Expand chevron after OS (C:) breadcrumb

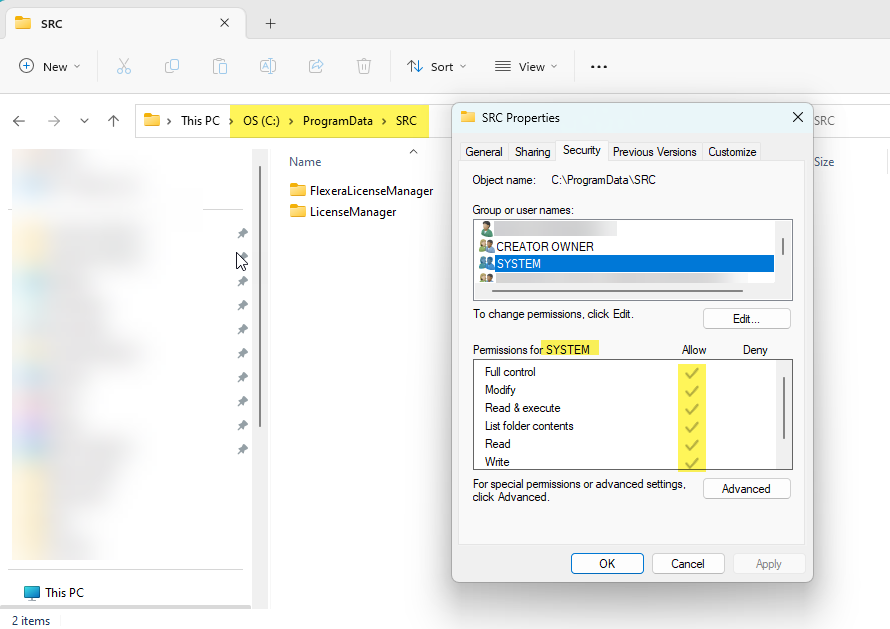click(x=291, y=121)
